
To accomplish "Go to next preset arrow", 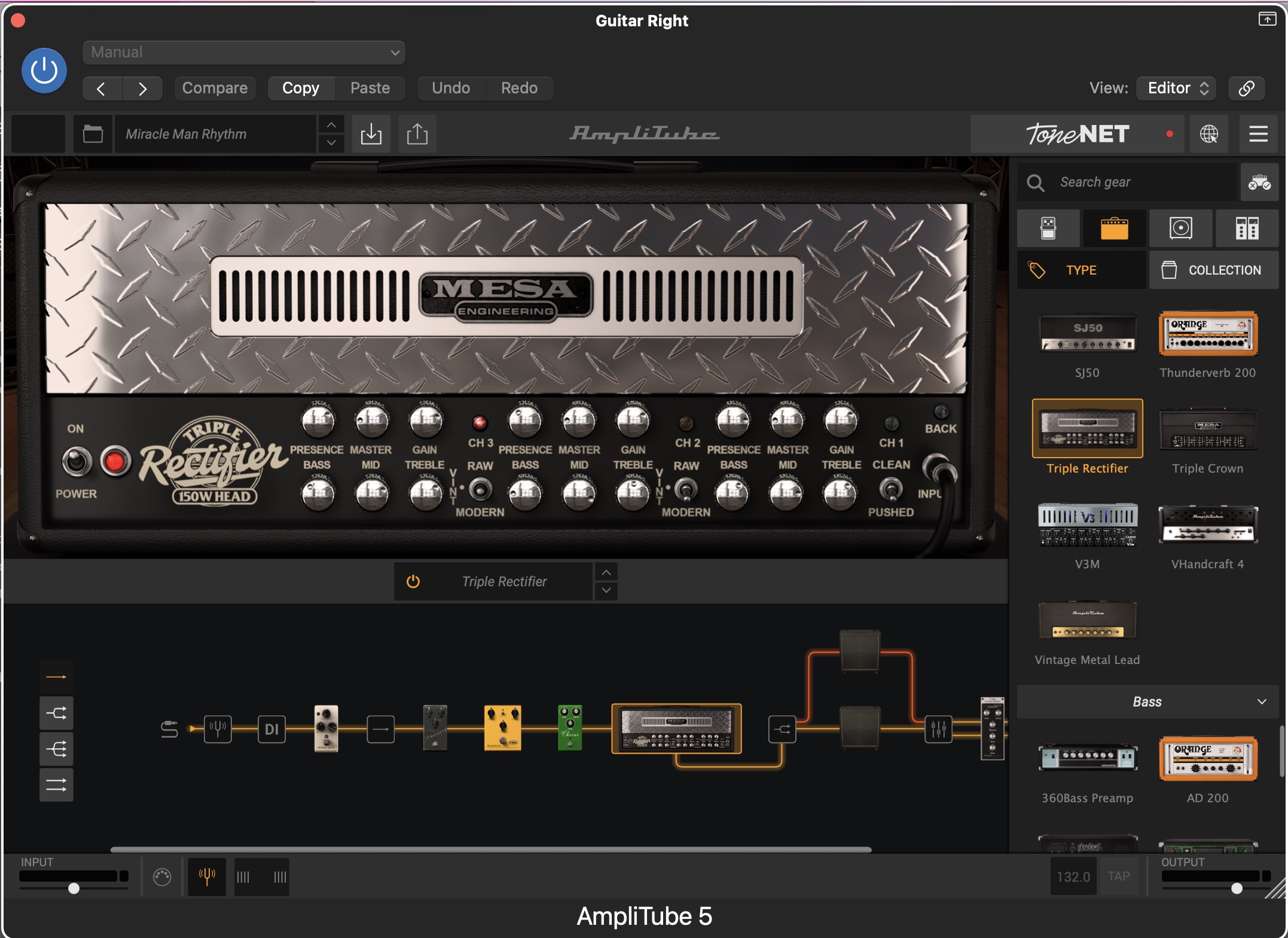I will coord(142,89).
